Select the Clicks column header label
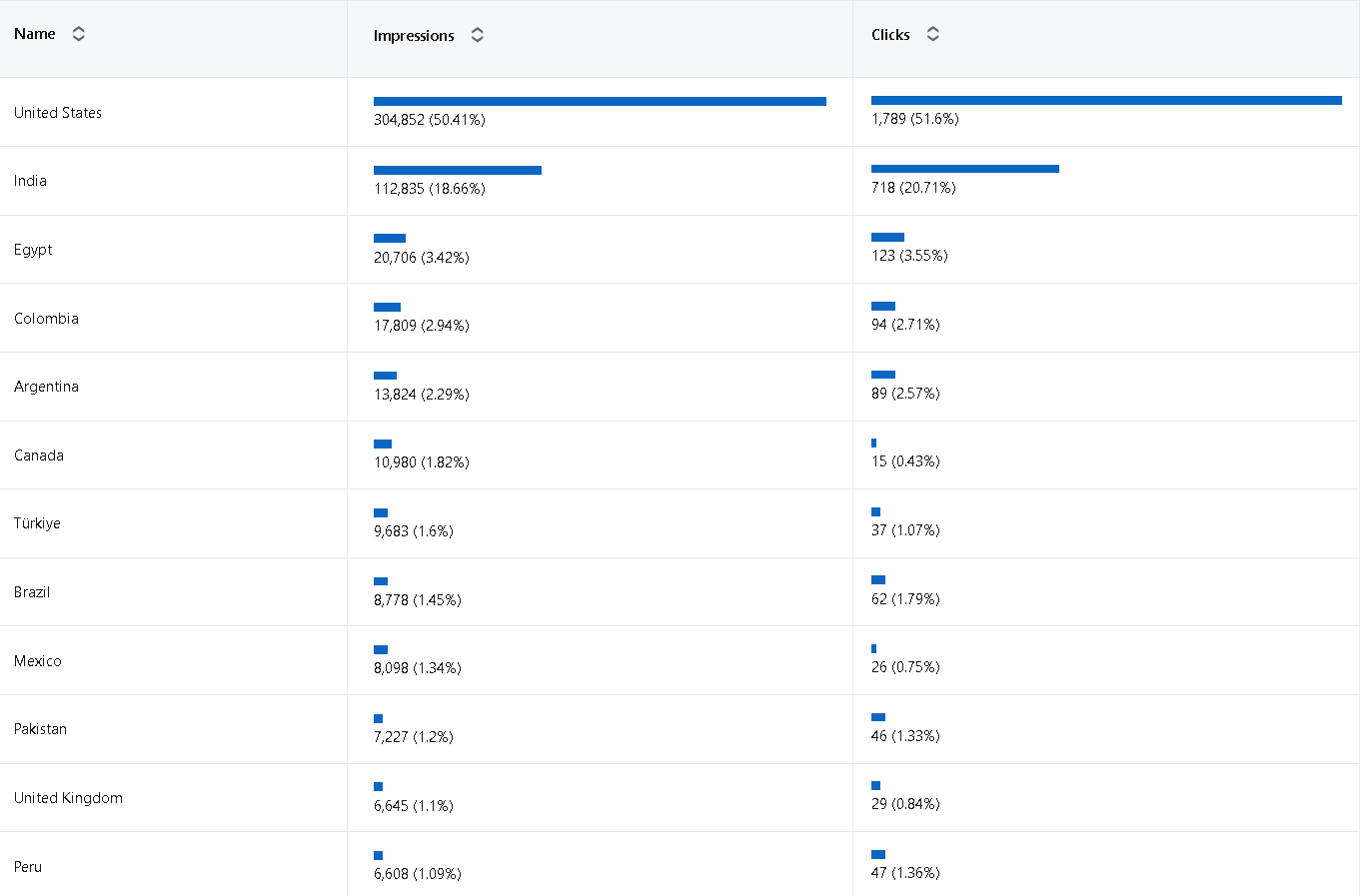The width and height of the screenshot is (1360, 896). [890, 35]
